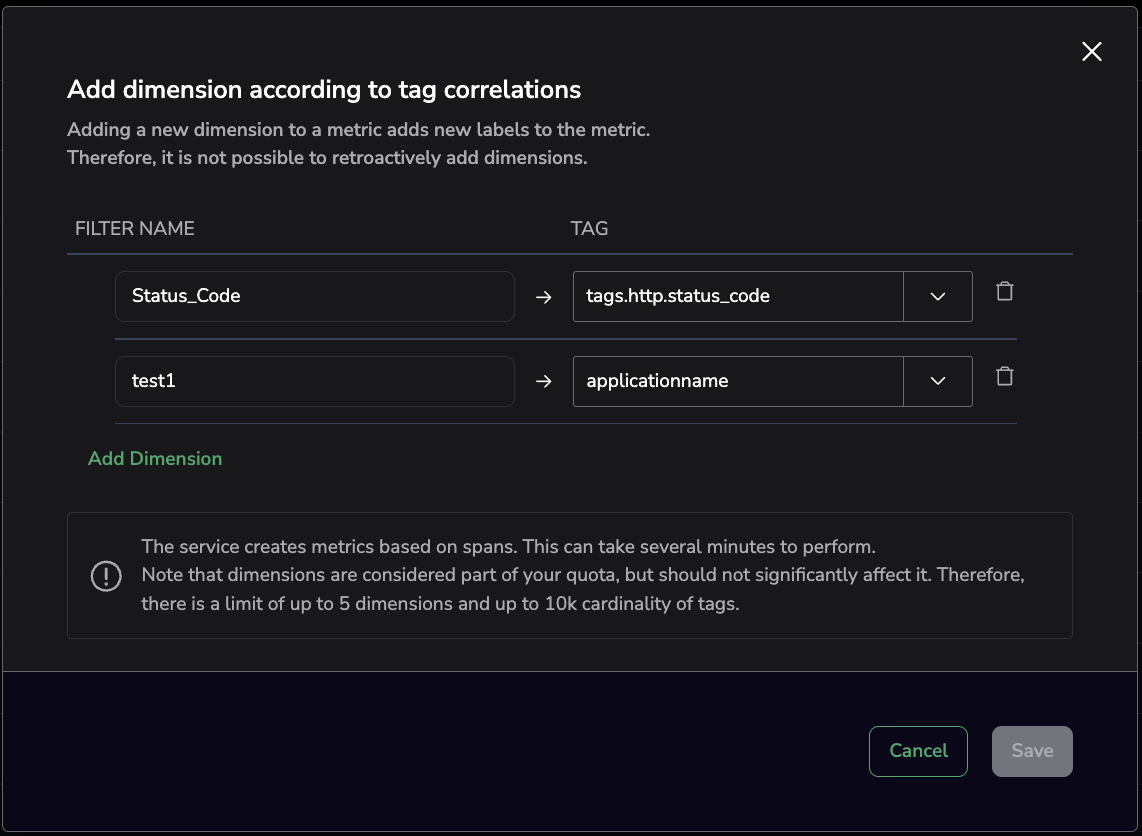Click the TAG column header
This screenshot has width=1142, height=836.
589,229
